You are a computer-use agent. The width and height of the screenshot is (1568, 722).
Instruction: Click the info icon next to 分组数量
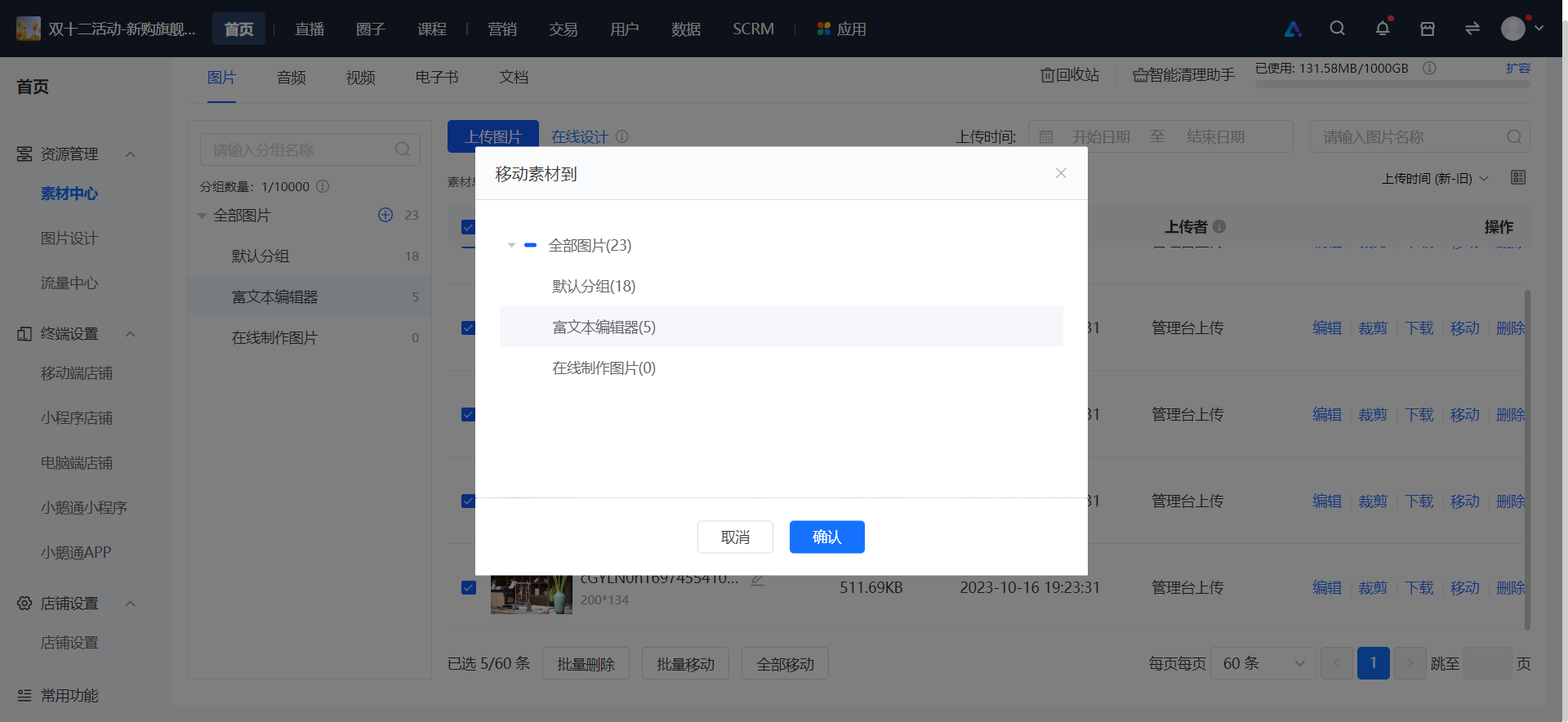pos(323,186)
